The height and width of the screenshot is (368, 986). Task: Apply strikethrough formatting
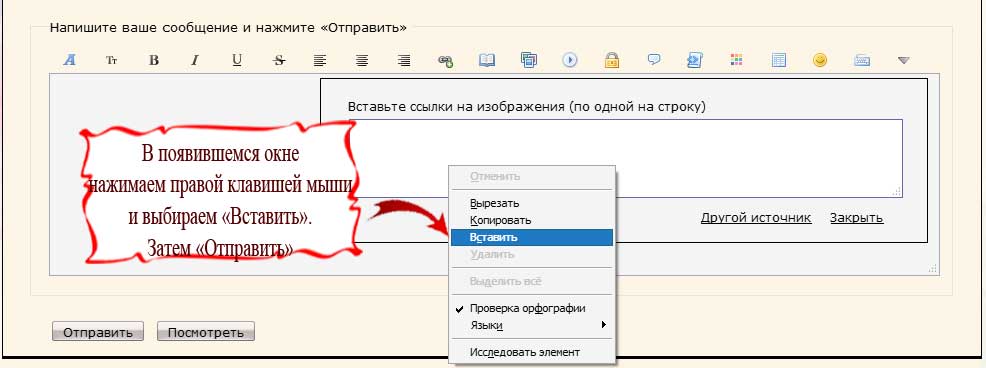click(x=279, y=60)
